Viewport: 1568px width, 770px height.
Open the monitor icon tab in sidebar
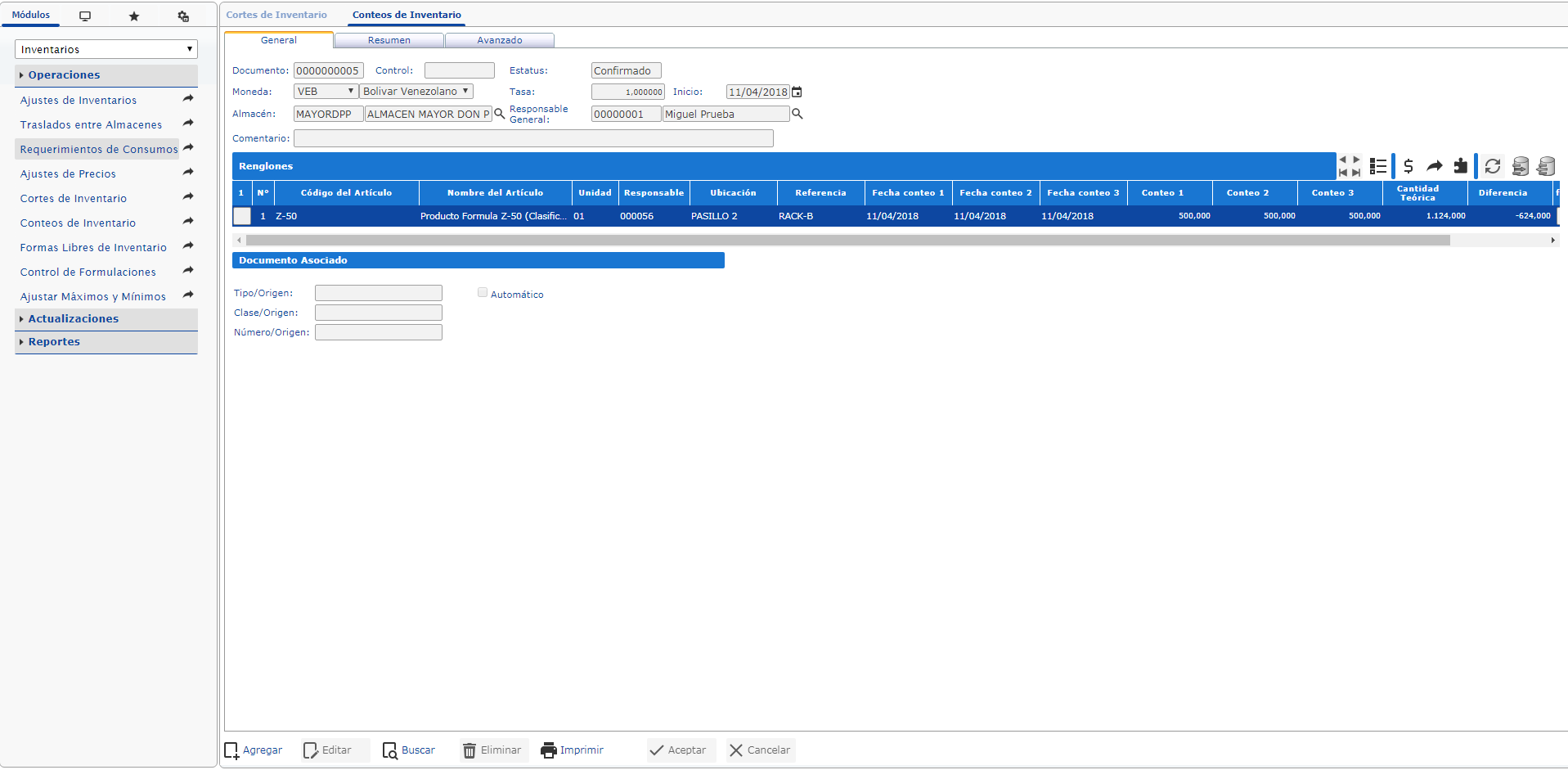click(85, 16)
